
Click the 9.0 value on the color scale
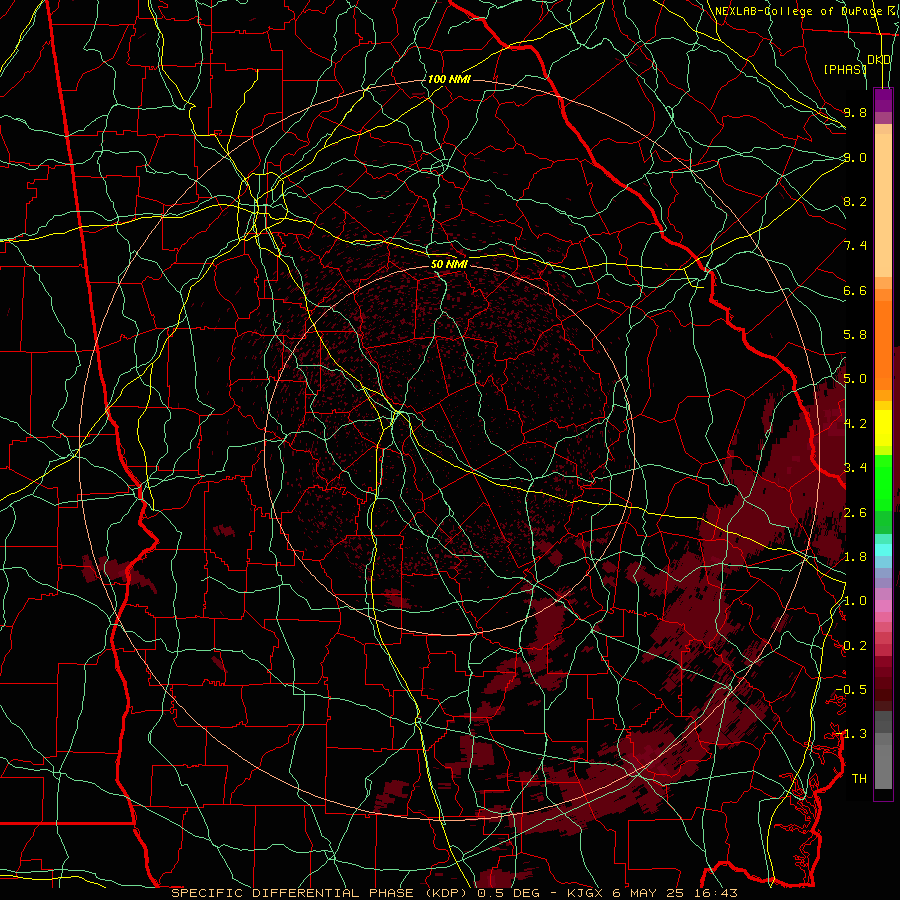tap(855, 157)
